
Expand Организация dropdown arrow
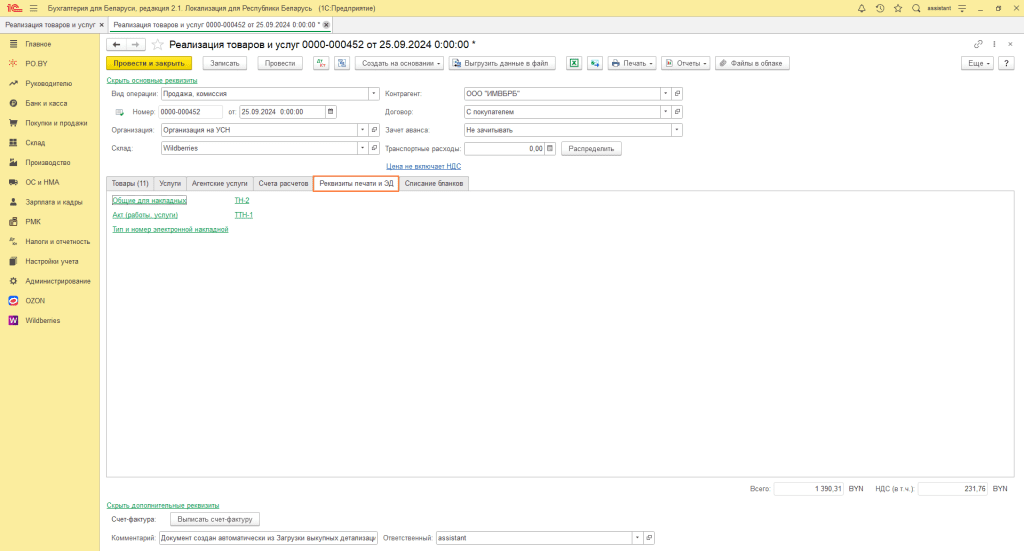pyautogui.click(x=362, y=130)
